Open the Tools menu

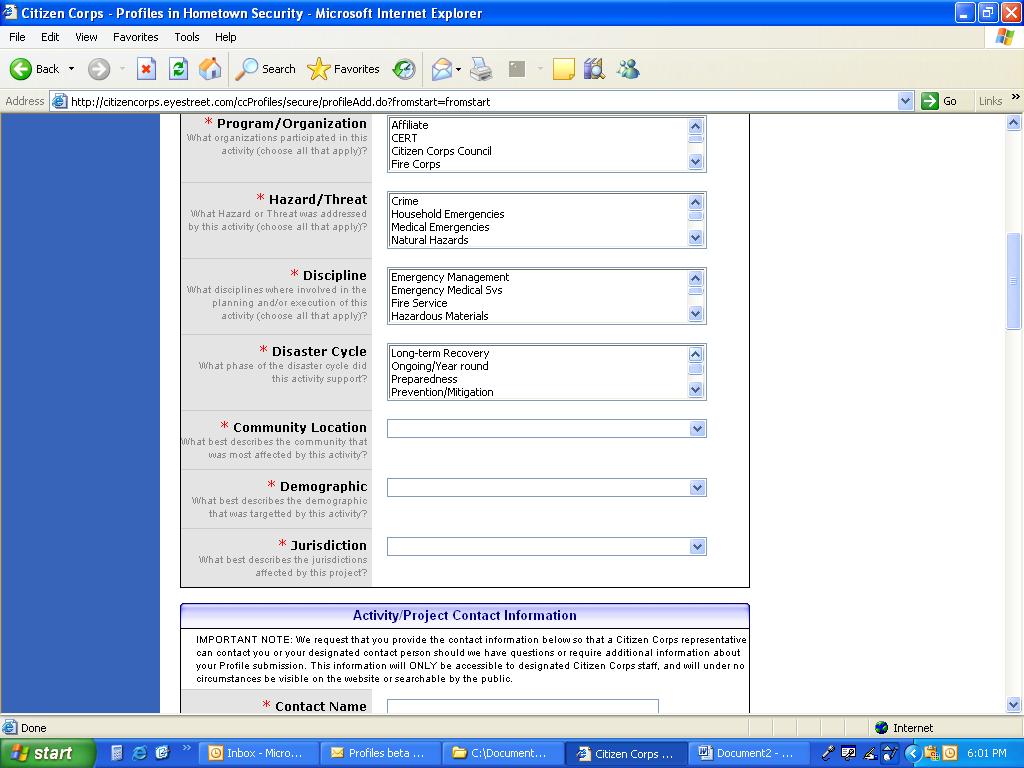coord(187,37)
